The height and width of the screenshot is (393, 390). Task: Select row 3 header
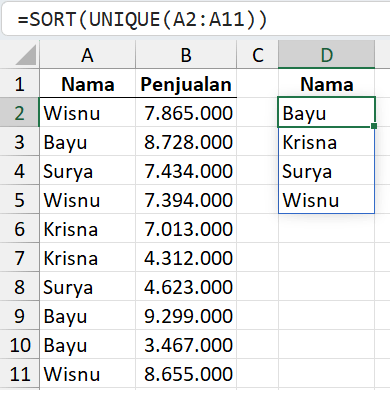(19, 141)
